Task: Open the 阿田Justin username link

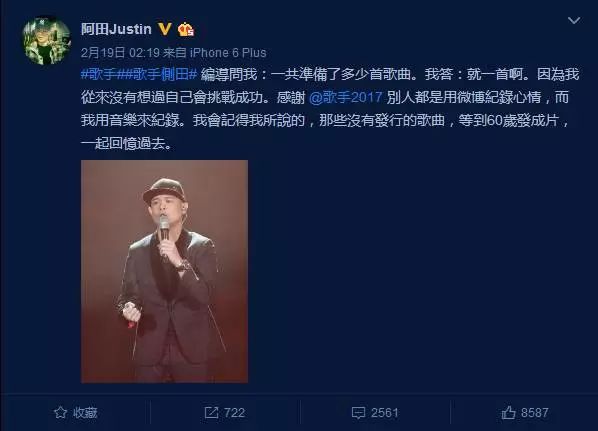Action: (116, 29)
